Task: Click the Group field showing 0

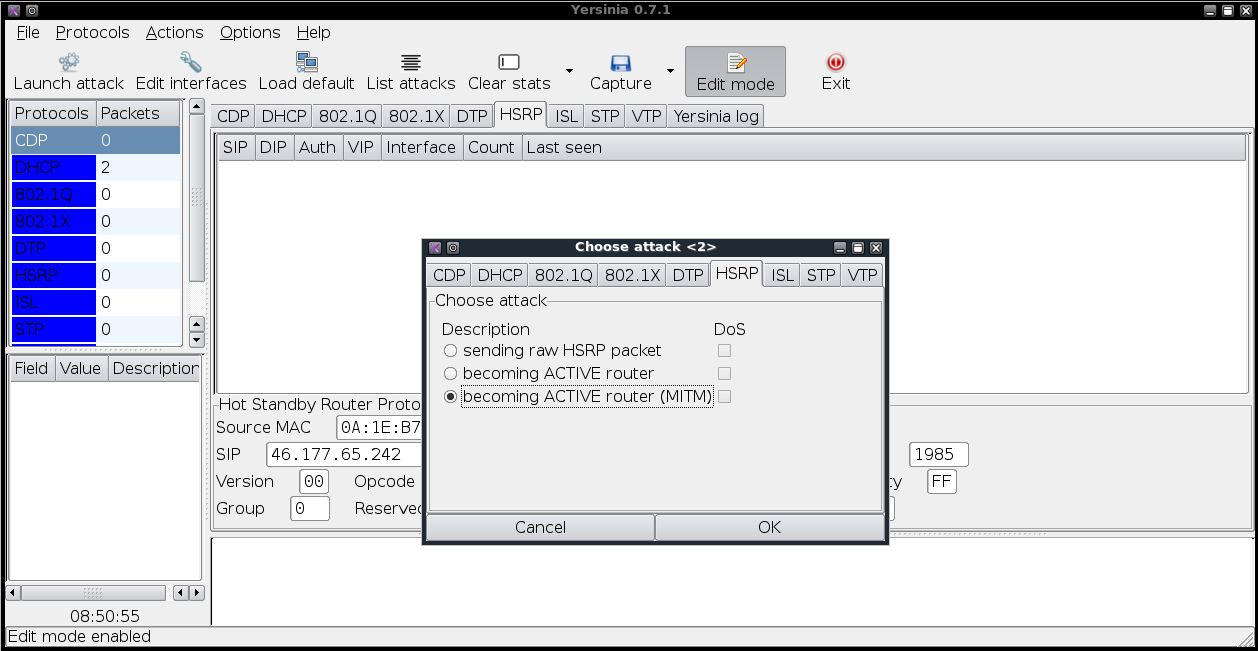Action: (310, 509)
